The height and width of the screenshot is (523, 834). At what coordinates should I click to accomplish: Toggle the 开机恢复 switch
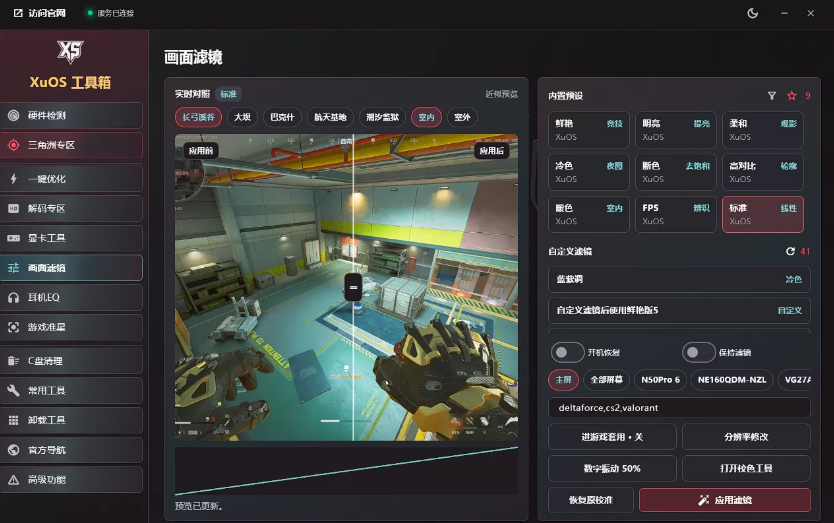567,352
